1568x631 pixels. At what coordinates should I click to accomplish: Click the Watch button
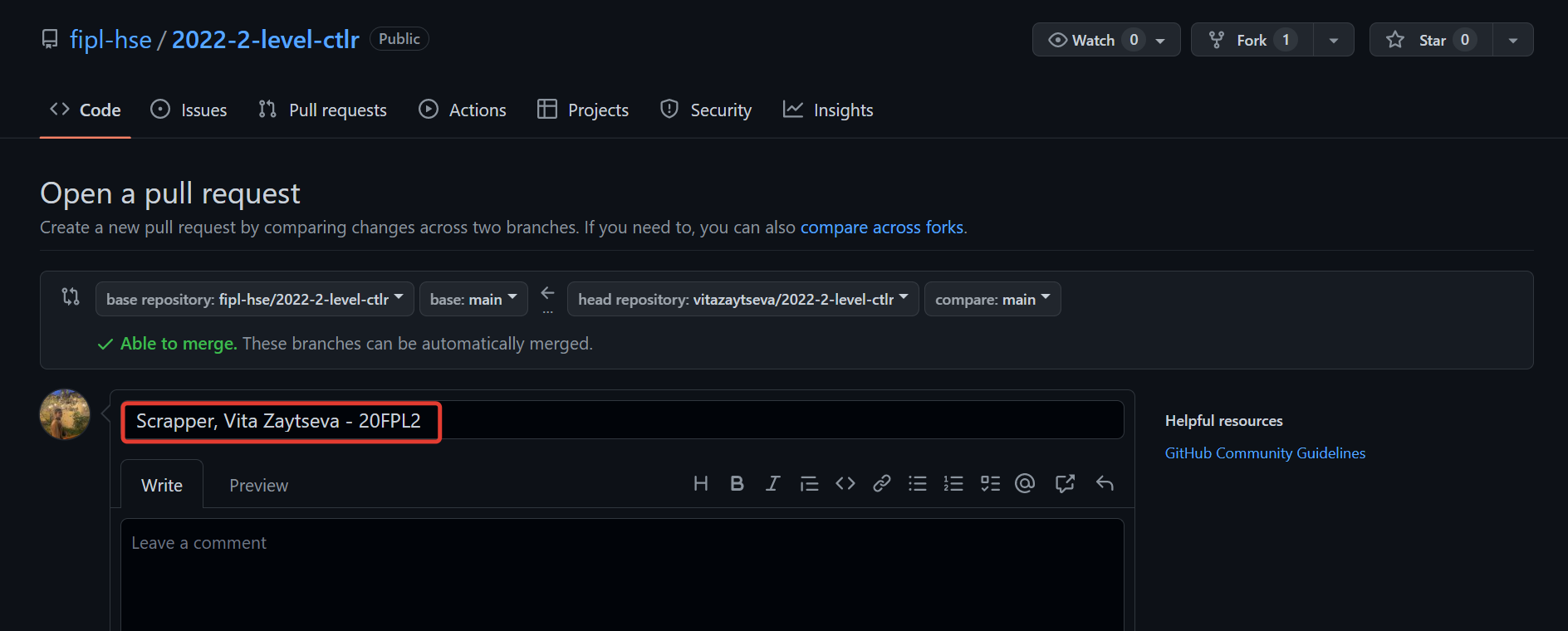1106,40
